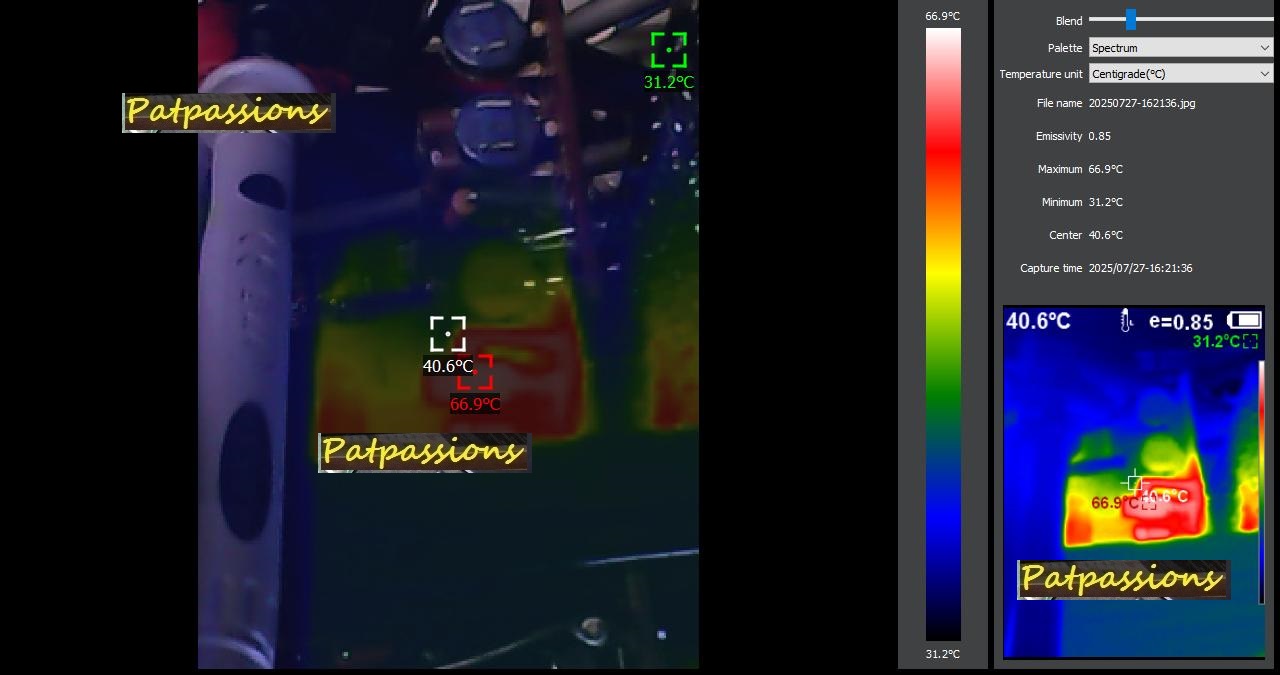Click the file name 20250727-162136.jpg

1141,103
